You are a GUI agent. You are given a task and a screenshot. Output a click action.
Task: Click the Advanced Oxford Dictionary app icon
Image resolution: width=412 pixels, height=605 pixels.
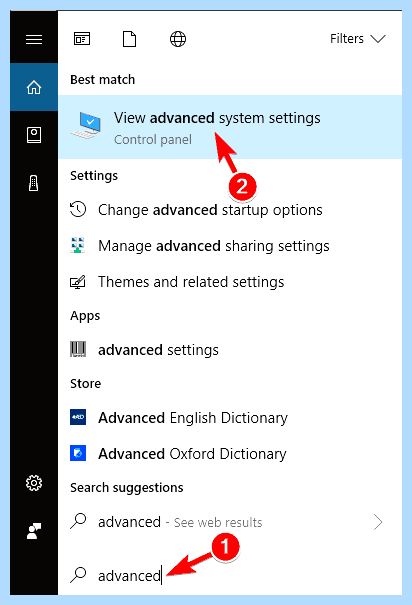click(78, 453)
